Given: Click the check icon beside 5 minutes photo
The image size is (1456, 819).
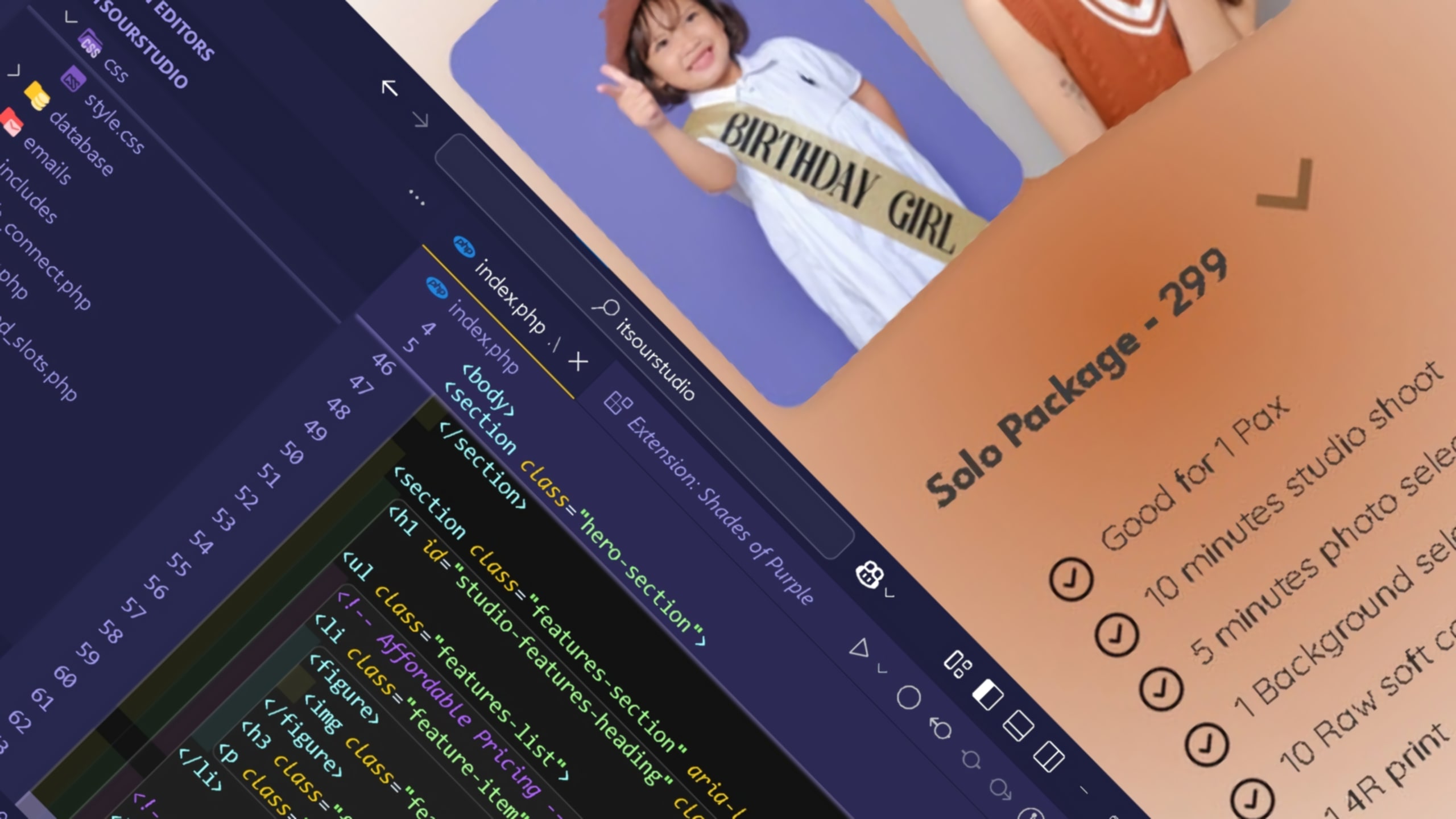Looking at the screenshot, I should click(1161, 688).
